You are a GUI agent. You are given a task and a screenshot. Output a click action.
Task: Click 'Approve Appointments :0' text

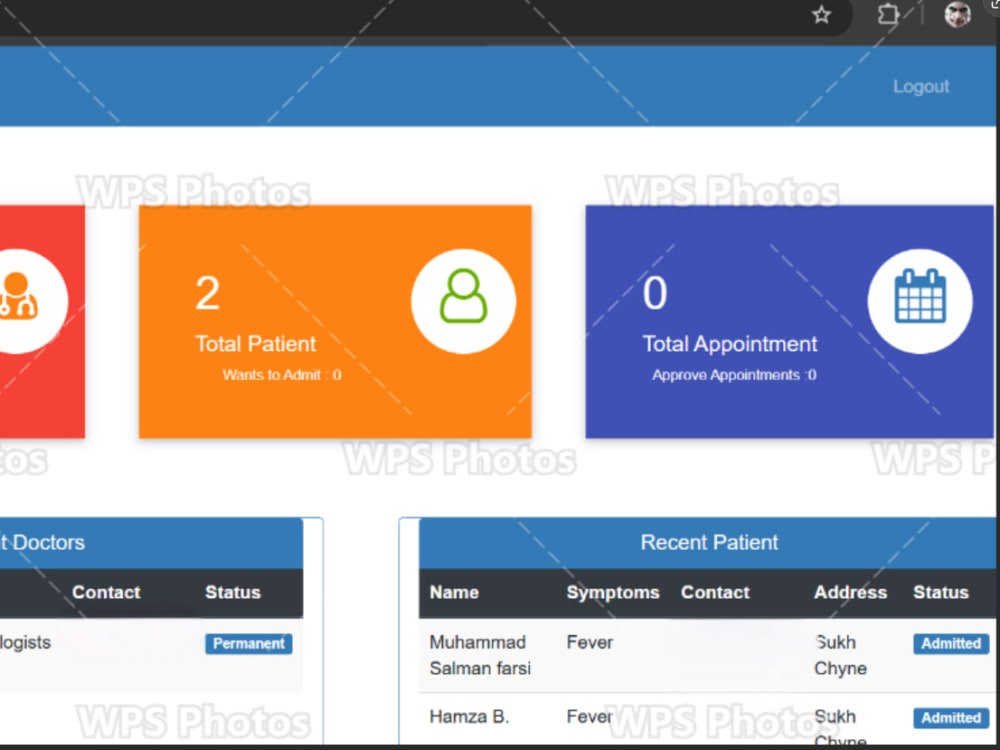(x=734, y=375)
